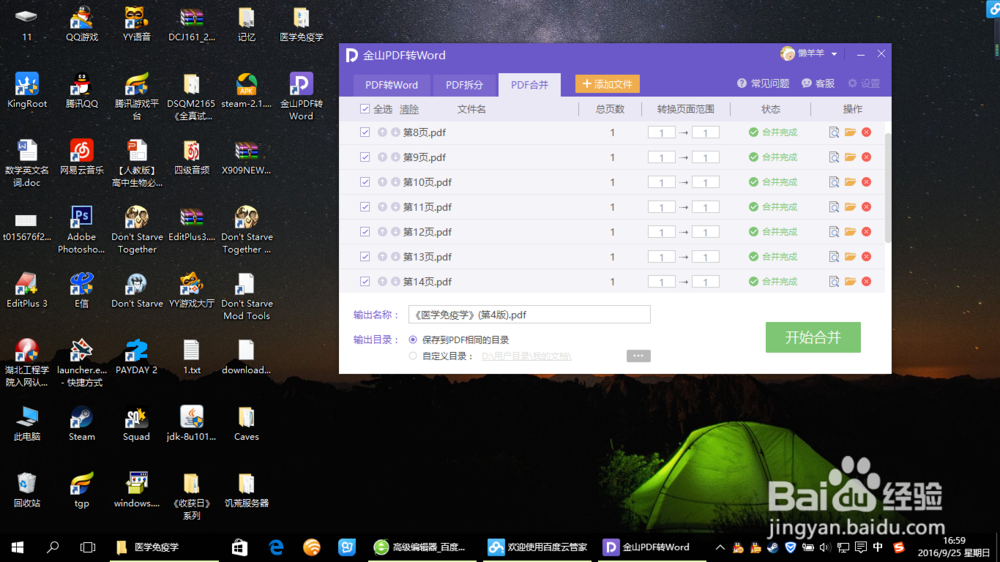Open Windows Store from taskbar

[x=240, y=547]
